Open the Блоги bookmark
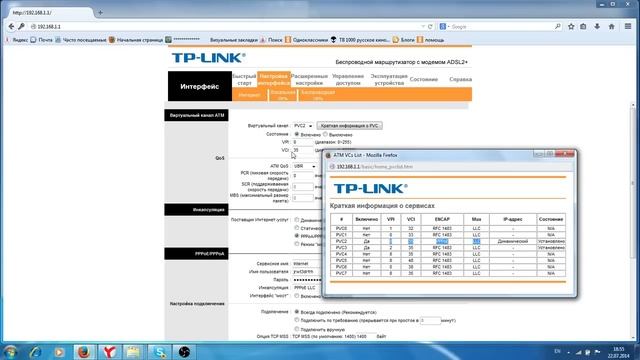This screenshot has height=360, width=640. [403, 40]
